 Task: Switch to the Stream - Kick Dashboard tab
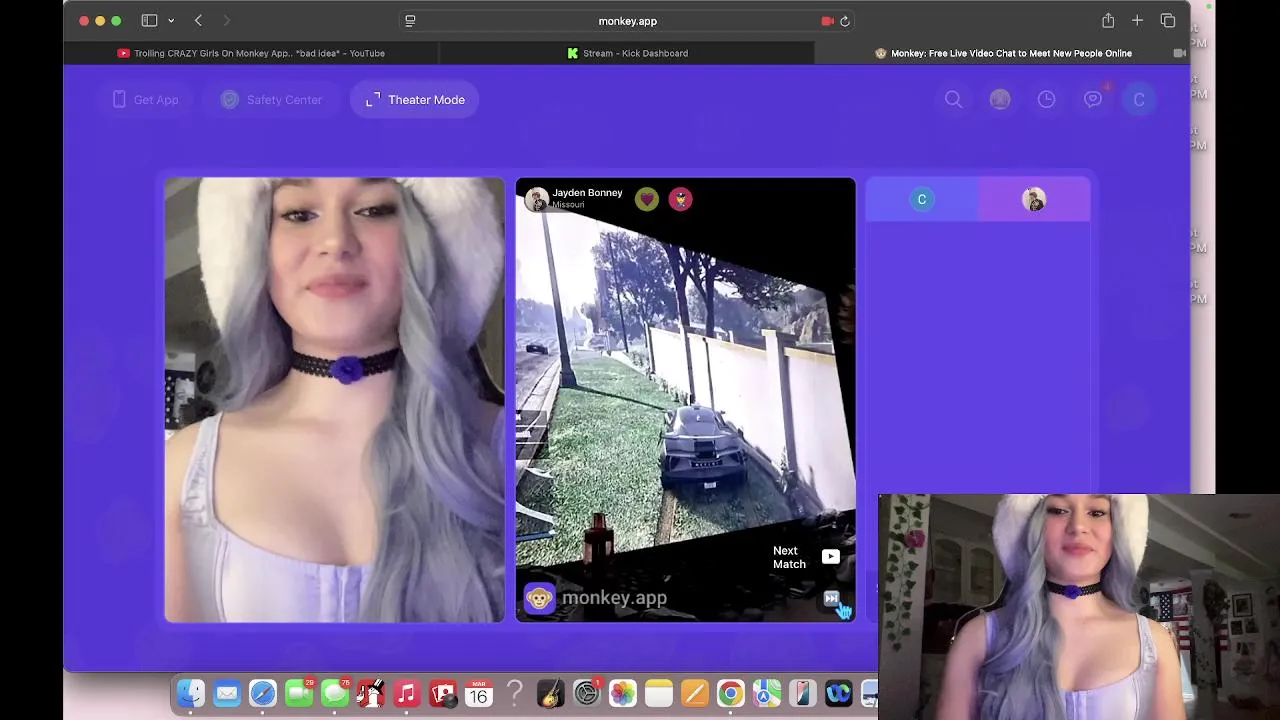(x=627, y=53)
